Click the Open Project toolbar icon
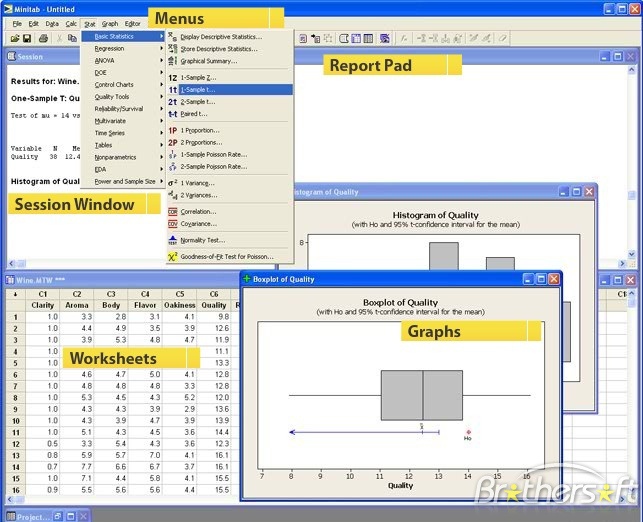 15,39
